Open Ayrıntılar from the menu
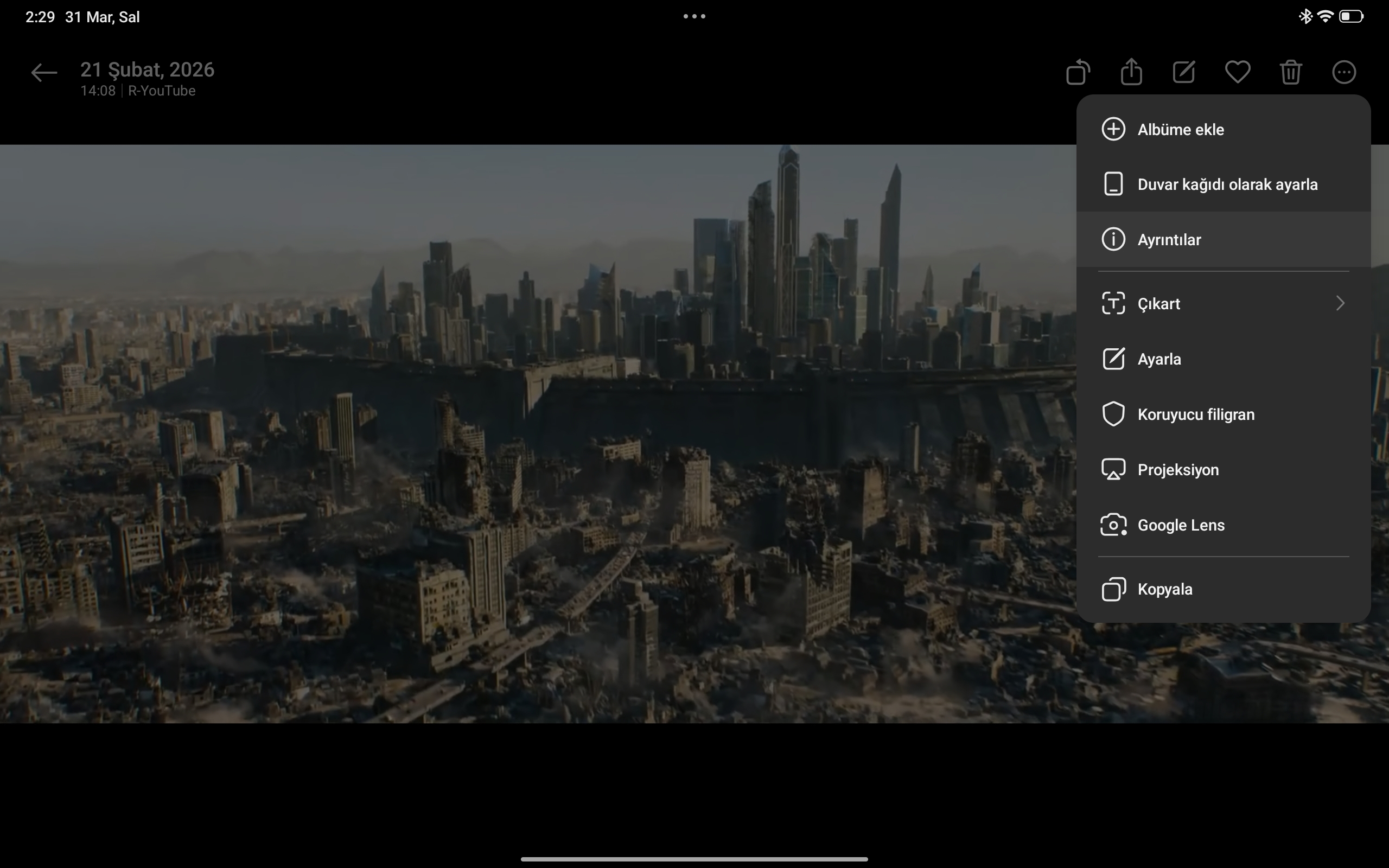The width and height of the screenshot is (1389, 868). click(x=1169, y=240)
